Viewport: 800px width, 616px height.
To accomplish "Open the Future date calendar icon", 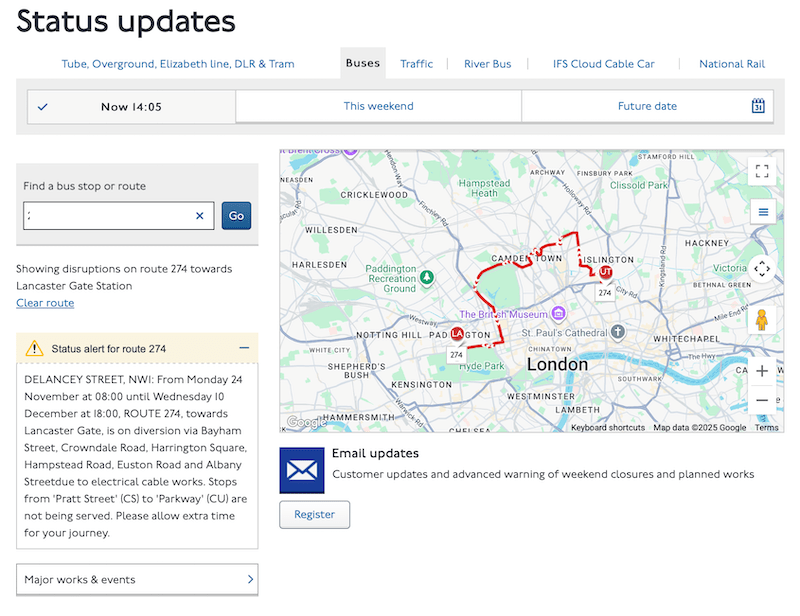I will pos(758,106).
